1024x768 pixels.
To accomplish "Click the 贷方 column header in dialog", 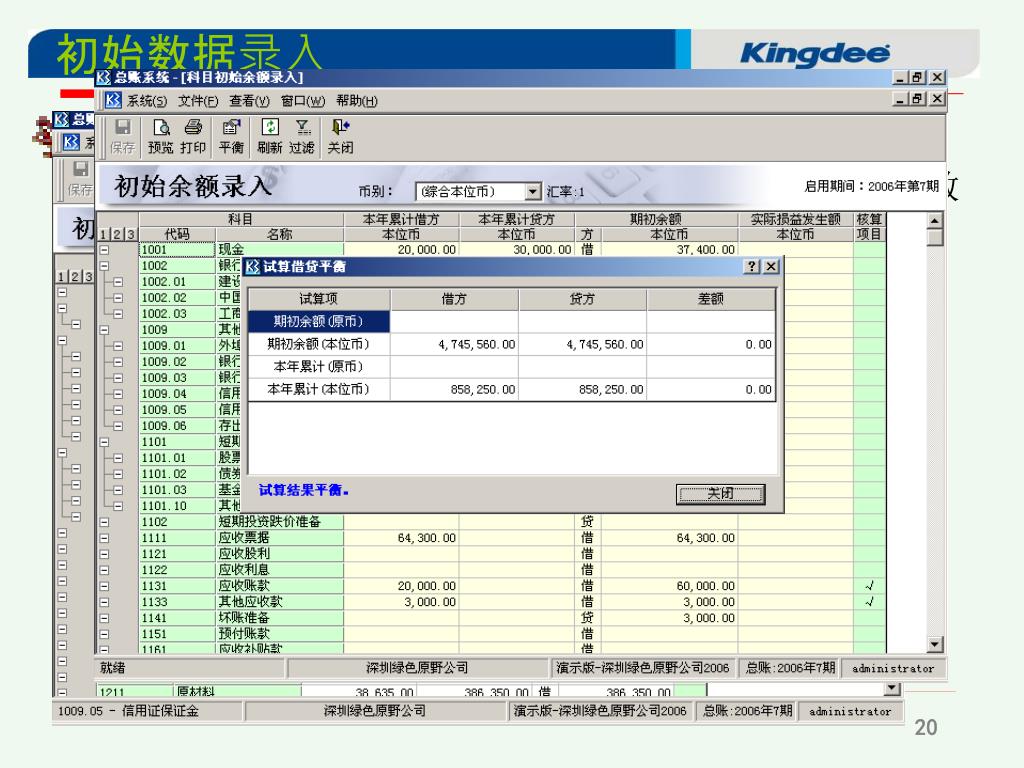I will click(582, 299).
